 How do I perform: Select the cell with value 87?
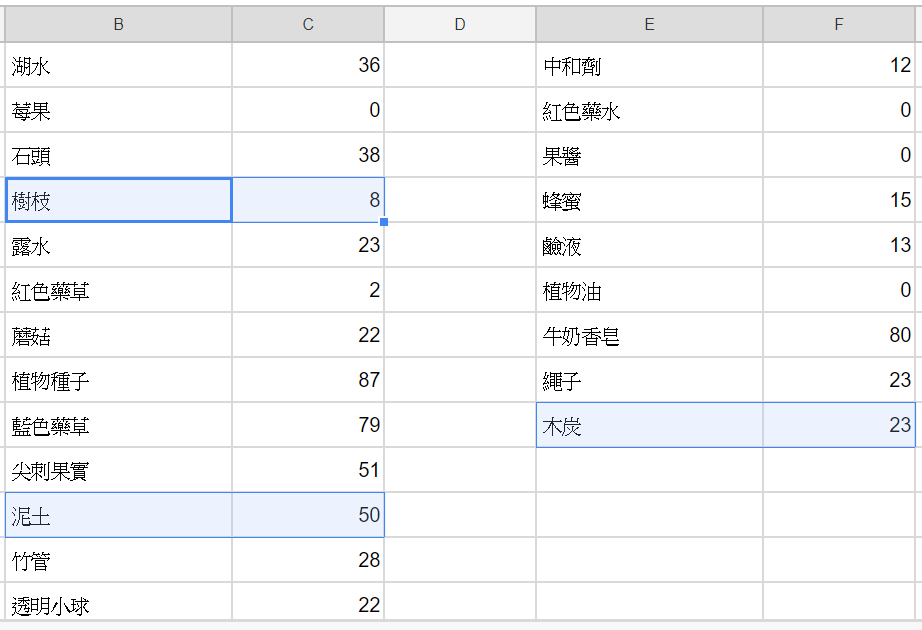[308, 380]
